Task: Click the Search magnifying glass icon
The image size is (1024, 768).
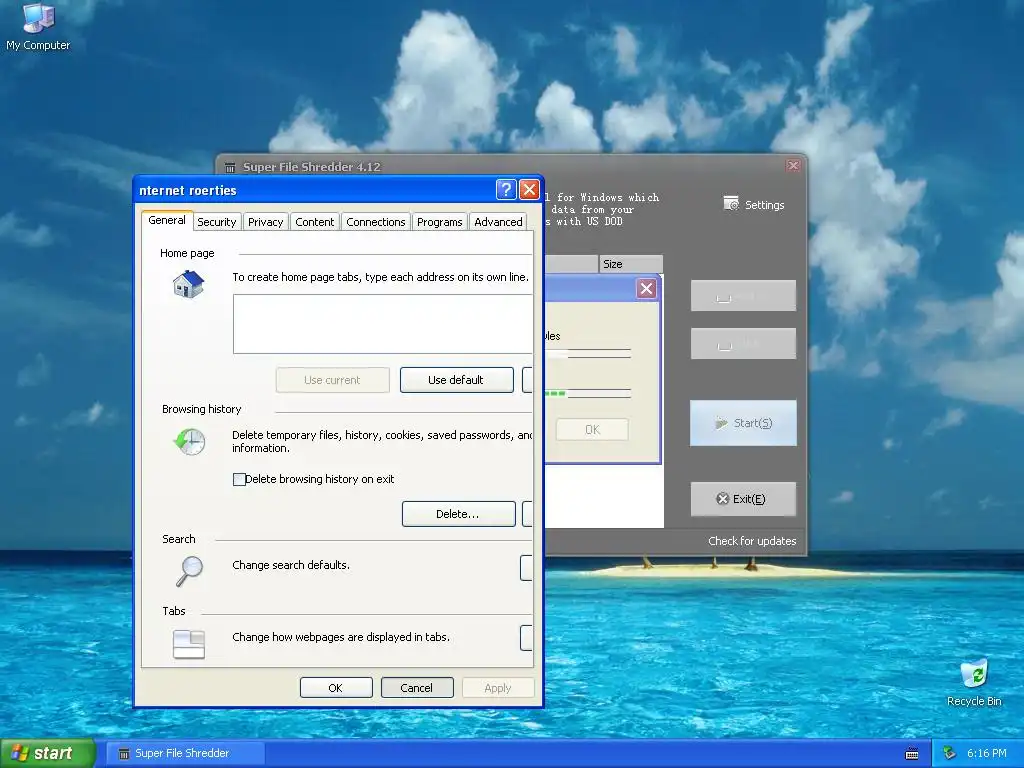Action: point(189,571)
